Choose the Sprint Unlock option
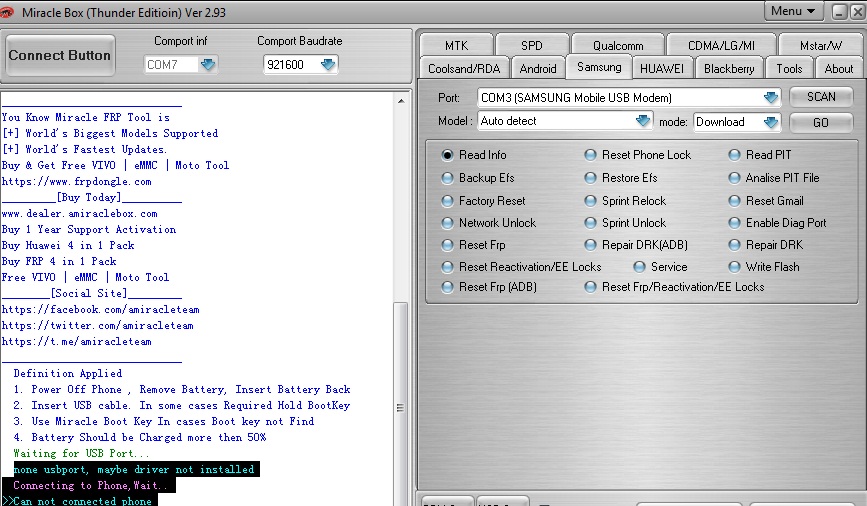 (591, 223)
